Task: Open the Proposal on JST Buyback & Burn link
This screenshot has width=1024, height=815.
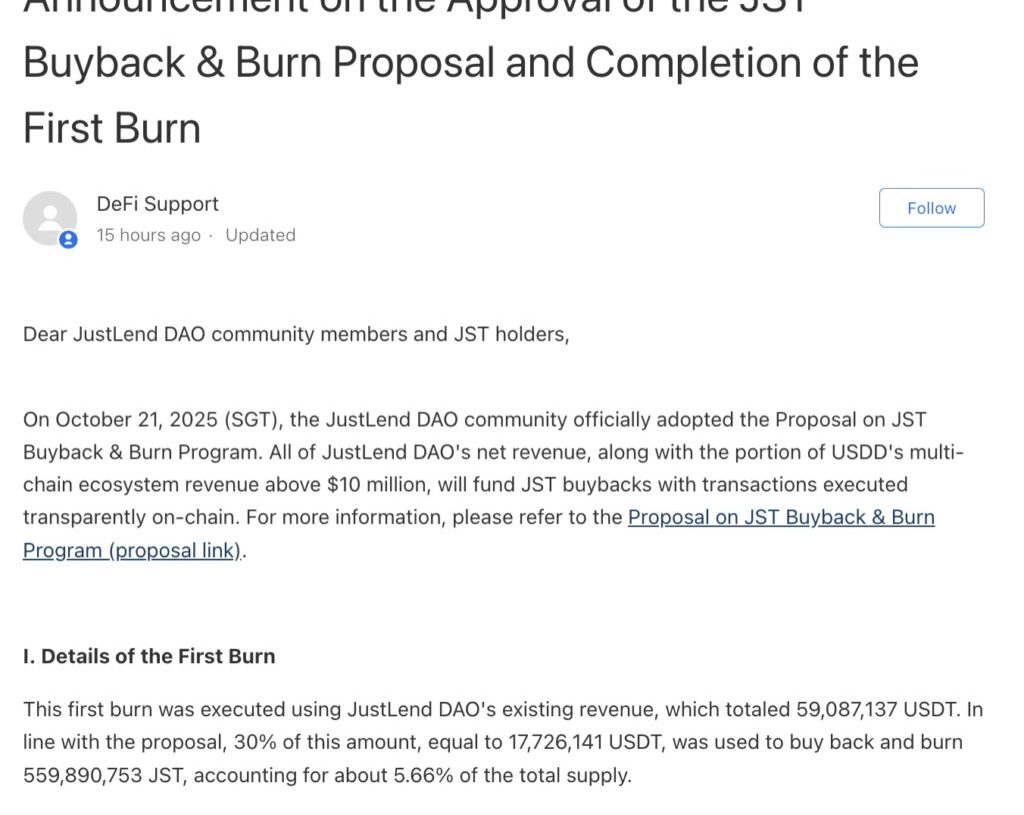Action: click(780, 518)
